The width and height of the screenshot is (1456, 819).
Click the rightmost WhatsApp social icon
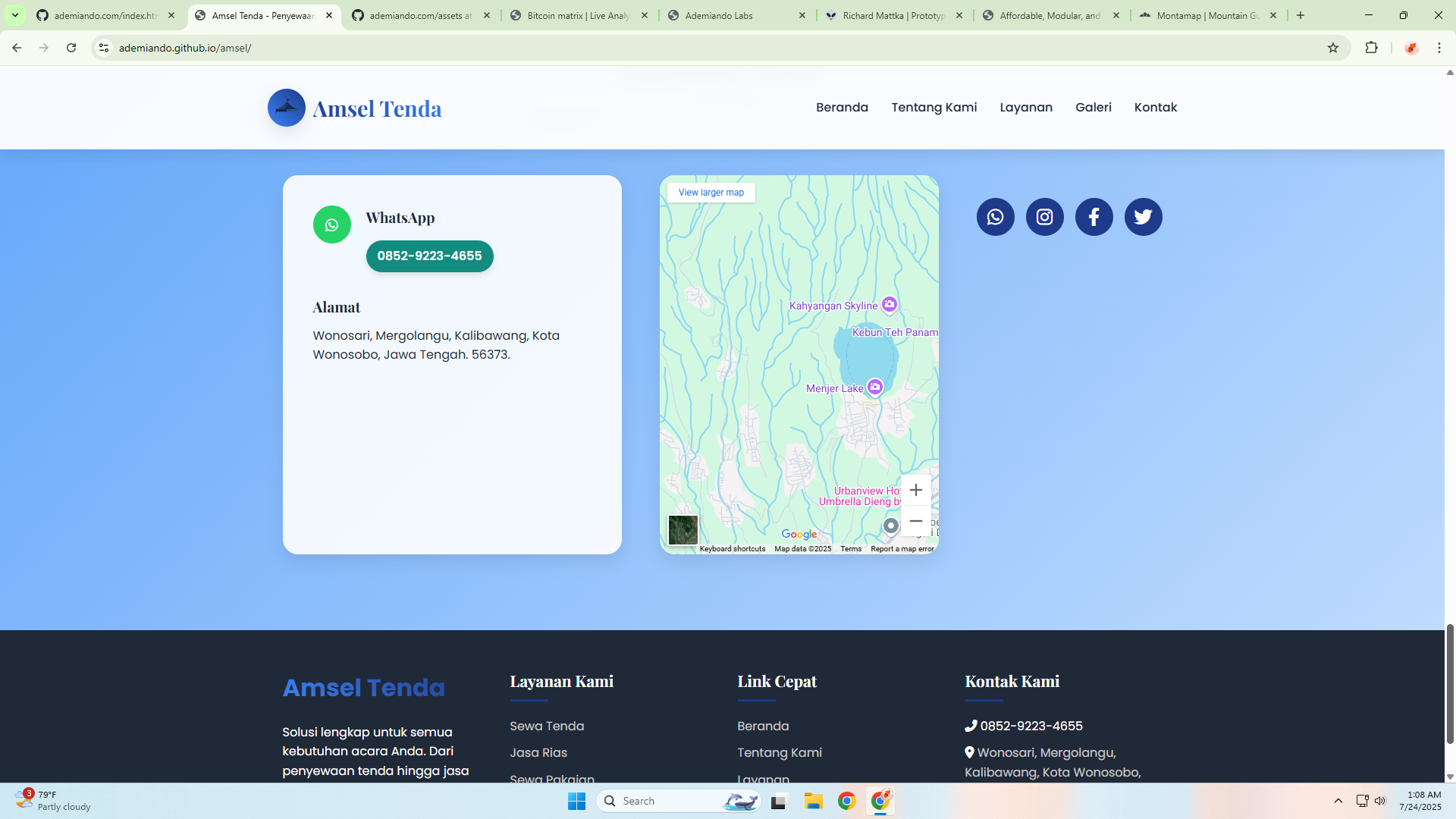[995, 217]
